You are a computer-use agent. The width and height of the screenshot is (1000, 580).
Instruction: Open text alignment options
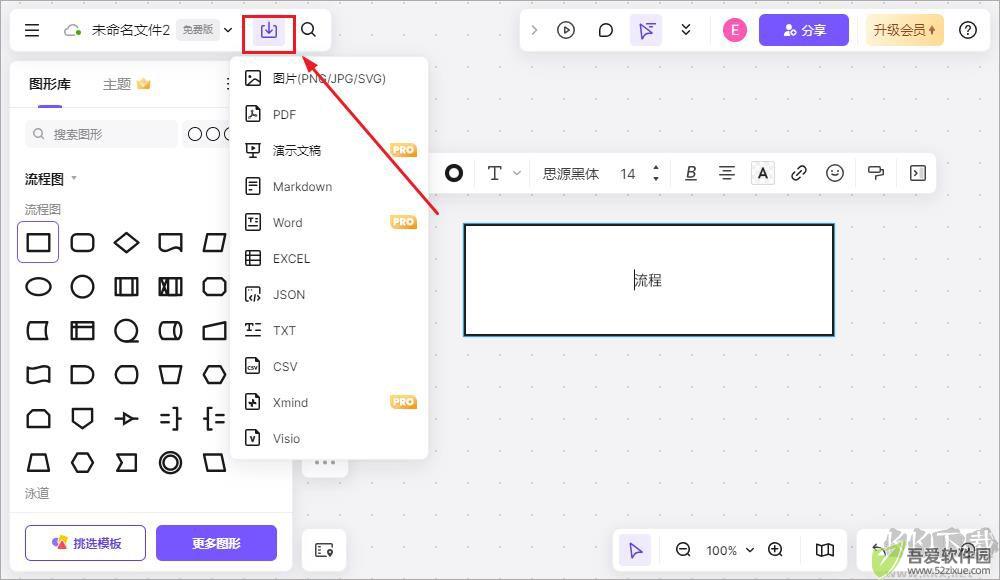click(726, 173)
